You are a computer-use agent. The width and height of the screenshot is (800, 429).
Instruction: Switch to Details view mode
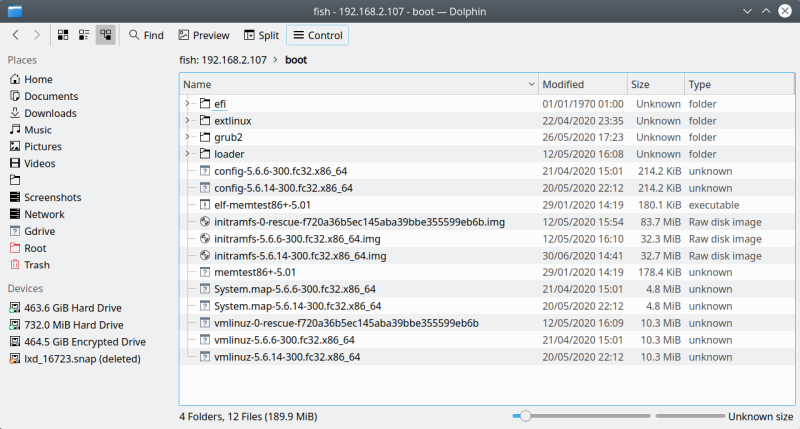pyautogui.click(x=105, y=35)
